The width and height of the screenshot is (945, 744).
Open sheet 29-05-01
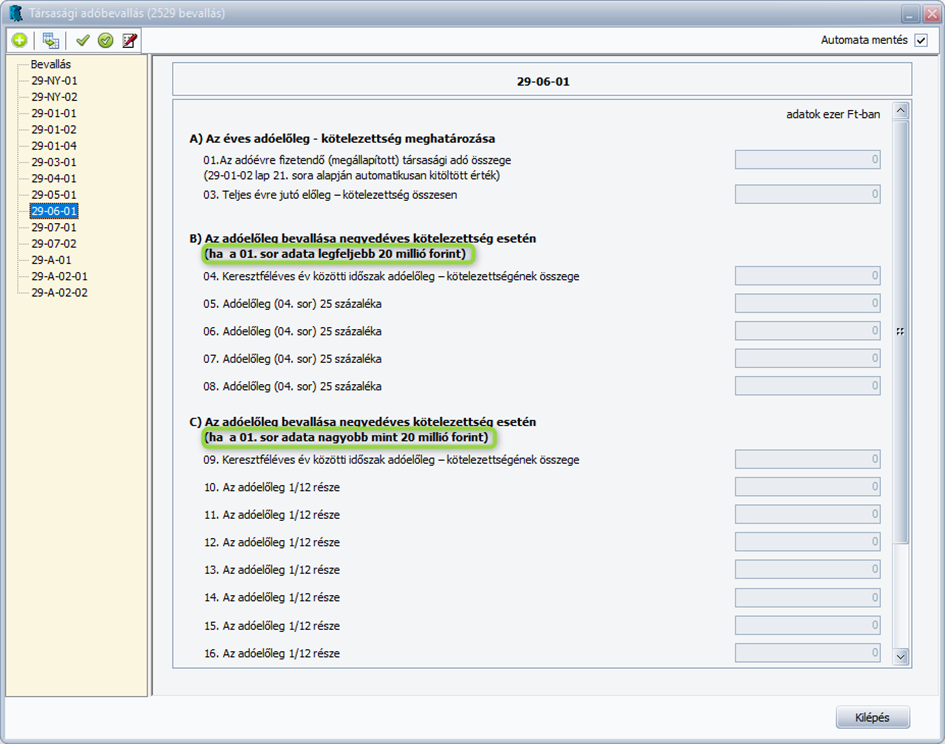[54, 194]
